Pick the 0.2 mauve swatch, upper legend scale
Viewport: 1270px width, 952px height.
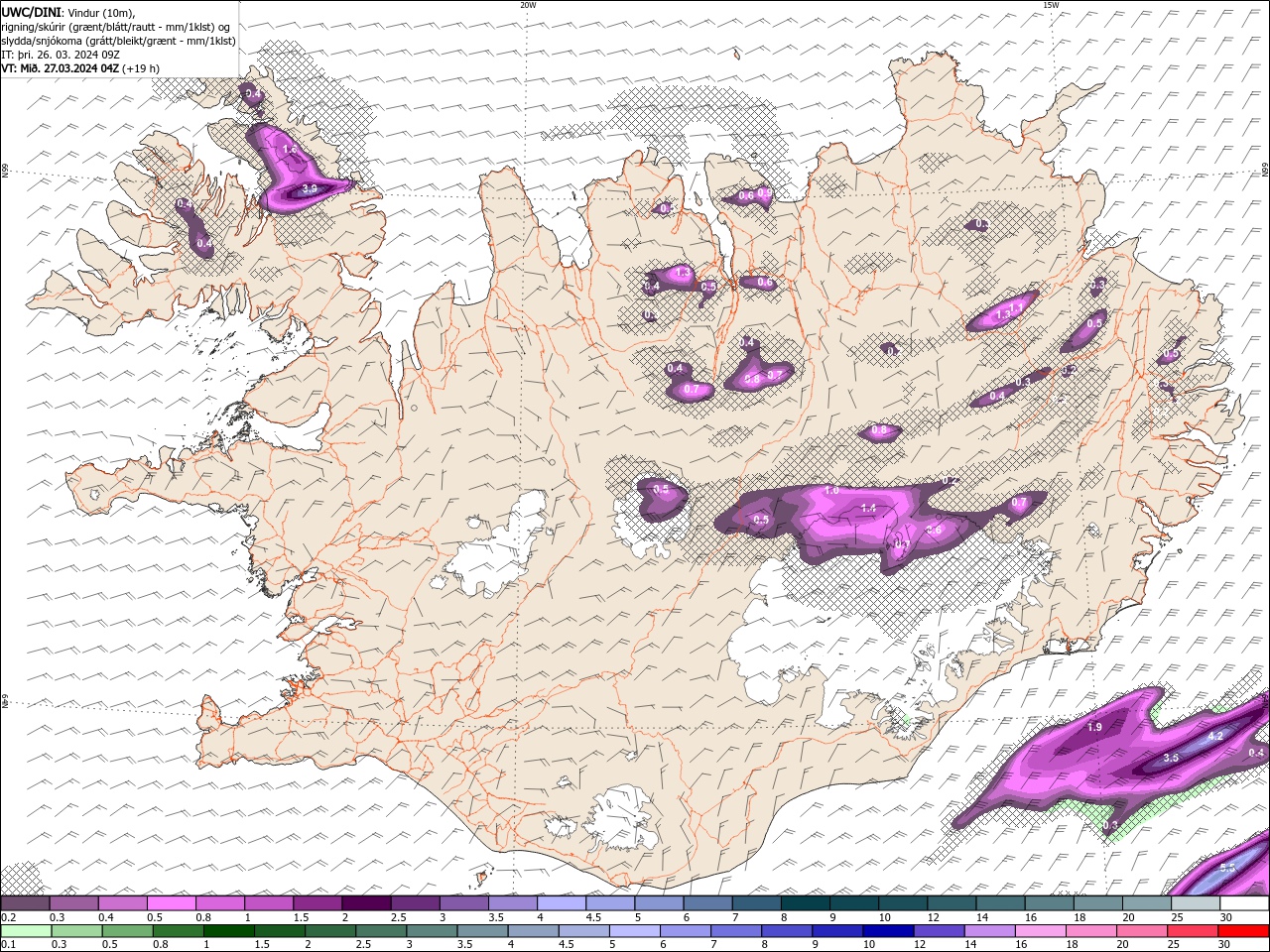pyautogui.click(x=25, y=903)
